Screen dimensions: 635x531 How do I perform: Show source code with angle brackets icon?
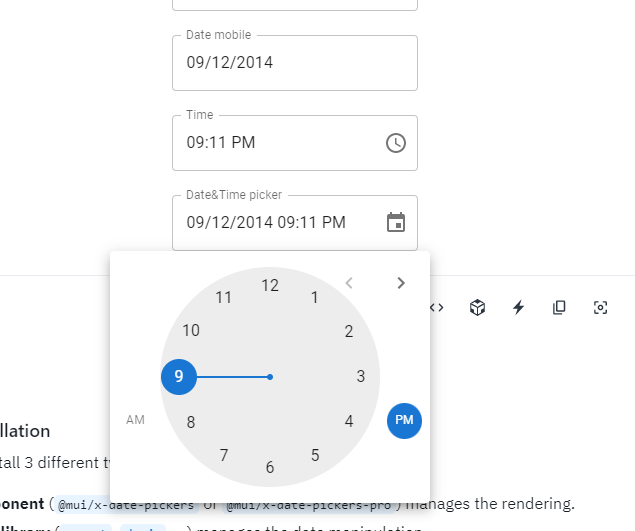(437, 308)
